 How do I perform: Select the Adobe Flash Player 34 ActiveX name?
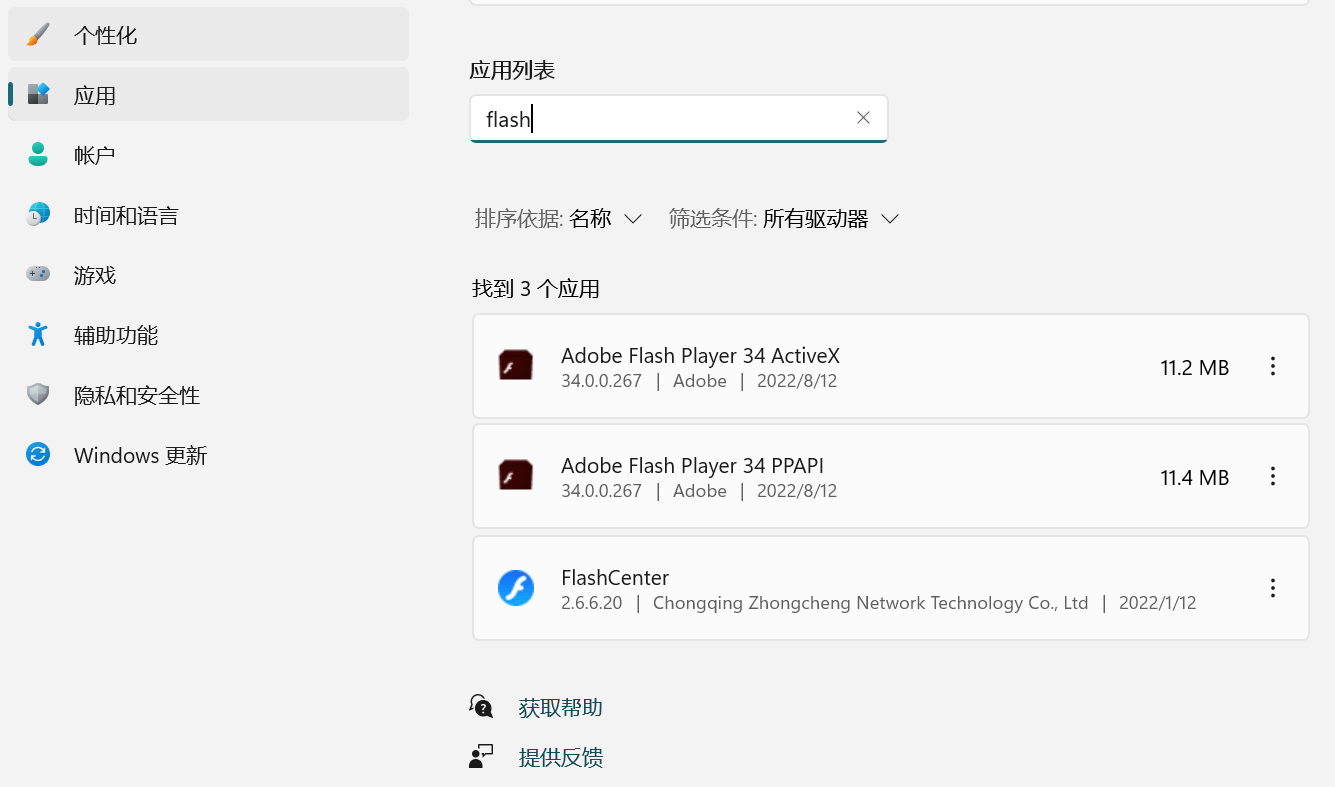coord(700,356)
